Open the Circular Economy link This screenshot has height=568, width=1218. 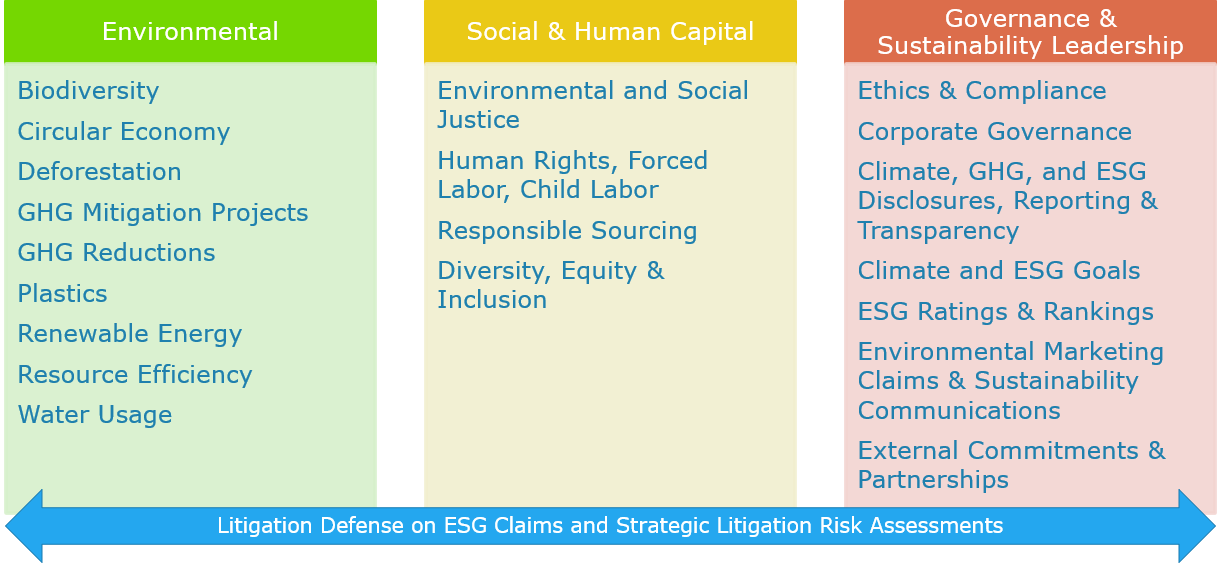pyautogui.click(x=124, y=132)
